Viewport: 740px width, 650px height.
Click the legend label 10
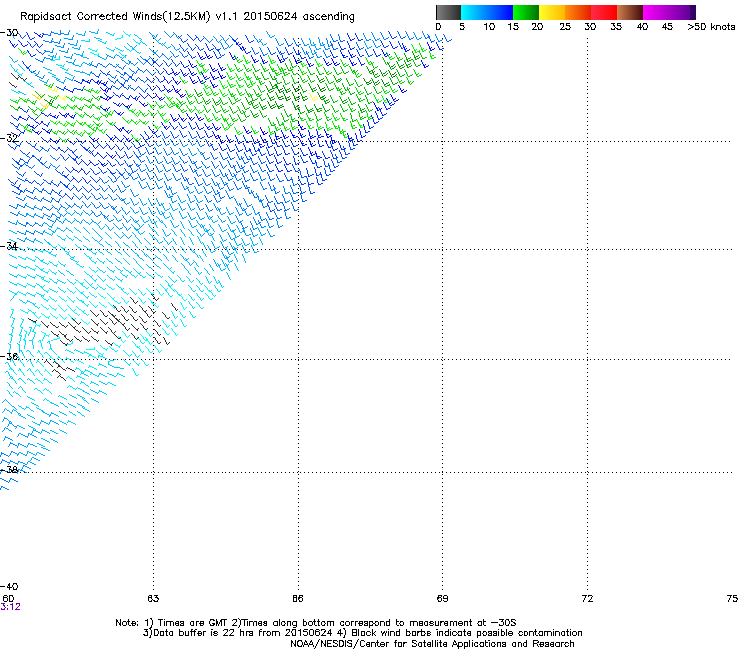click(489, 27)
